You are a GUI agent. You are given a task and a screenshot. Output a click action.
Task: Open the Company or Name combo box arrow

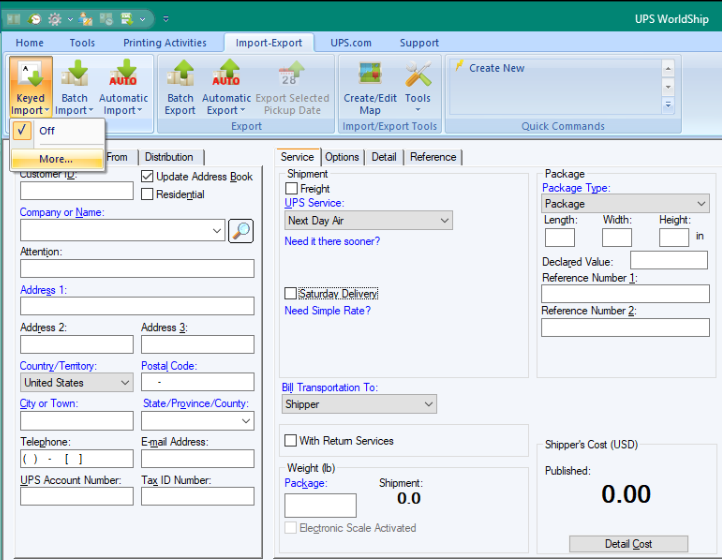coord(217,230)
